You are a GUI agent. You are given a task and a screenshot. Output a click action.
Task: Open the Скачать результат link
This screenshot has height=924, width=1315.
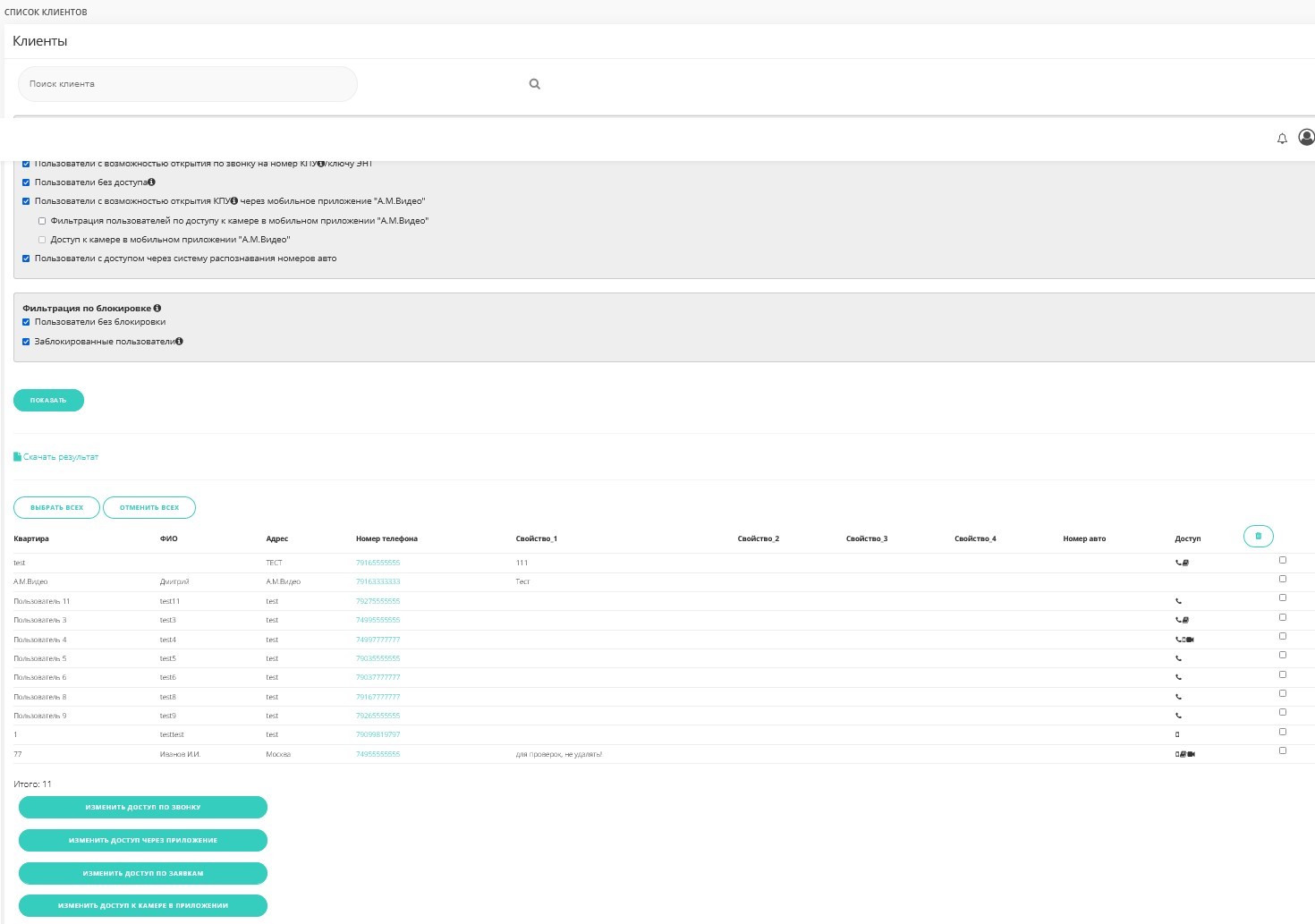(61, 457)
